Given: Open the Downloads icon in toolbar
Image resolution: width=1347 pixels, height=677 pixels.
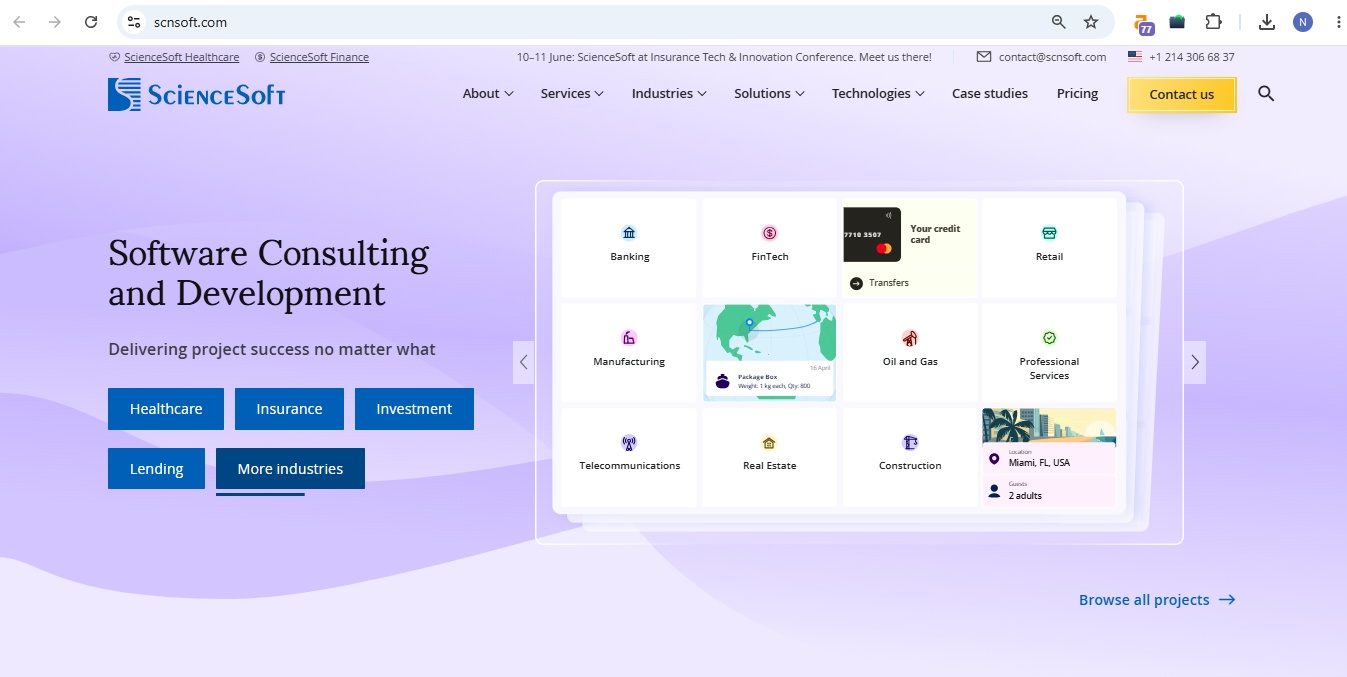Looking at the screenshot, I should click(x=1266, y=22).
